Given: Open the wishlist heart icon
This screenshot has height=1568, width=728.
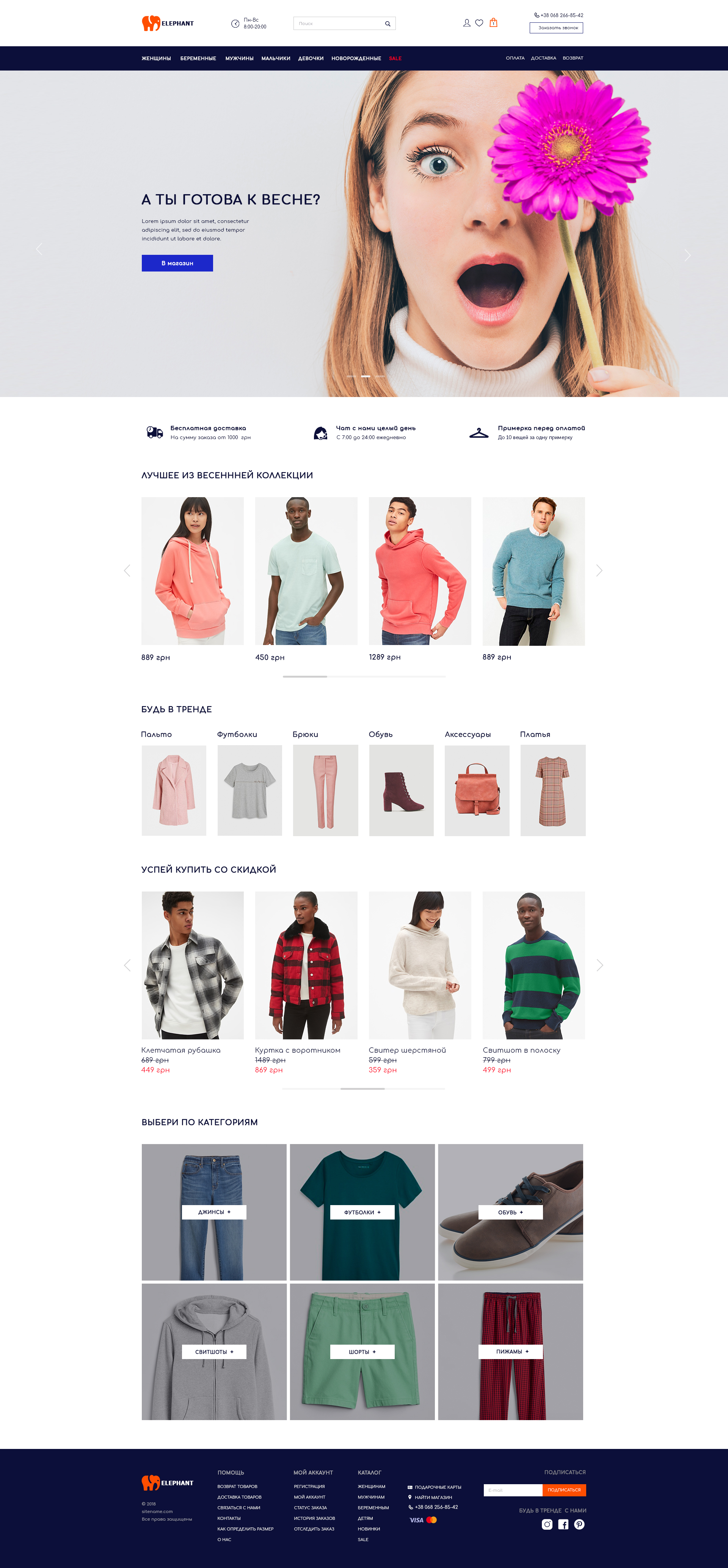Looking at the screenshot, I should coord(479,23).
